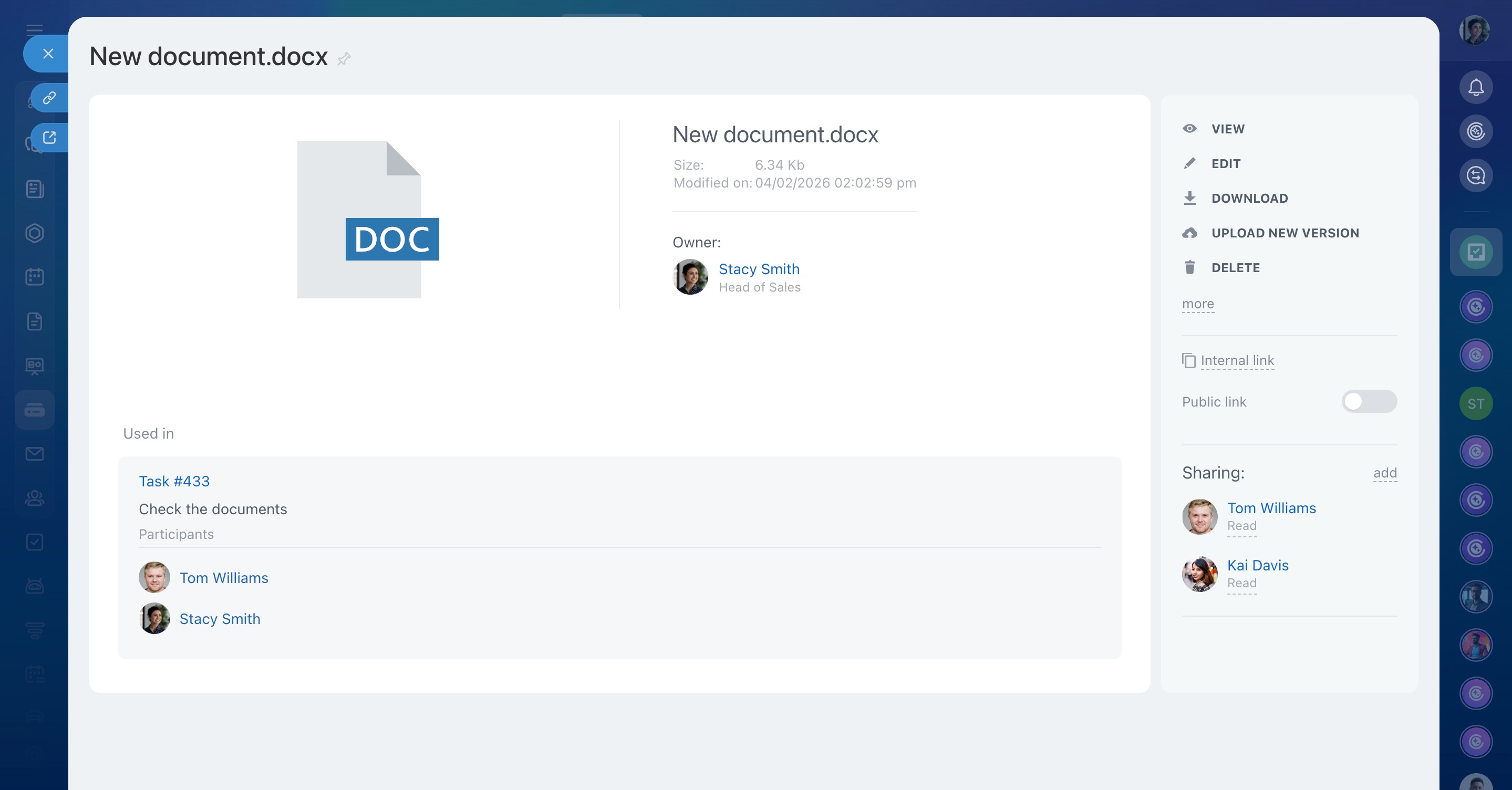
Task: Choose the VIEW action
Action: (x=1227, y=129)
